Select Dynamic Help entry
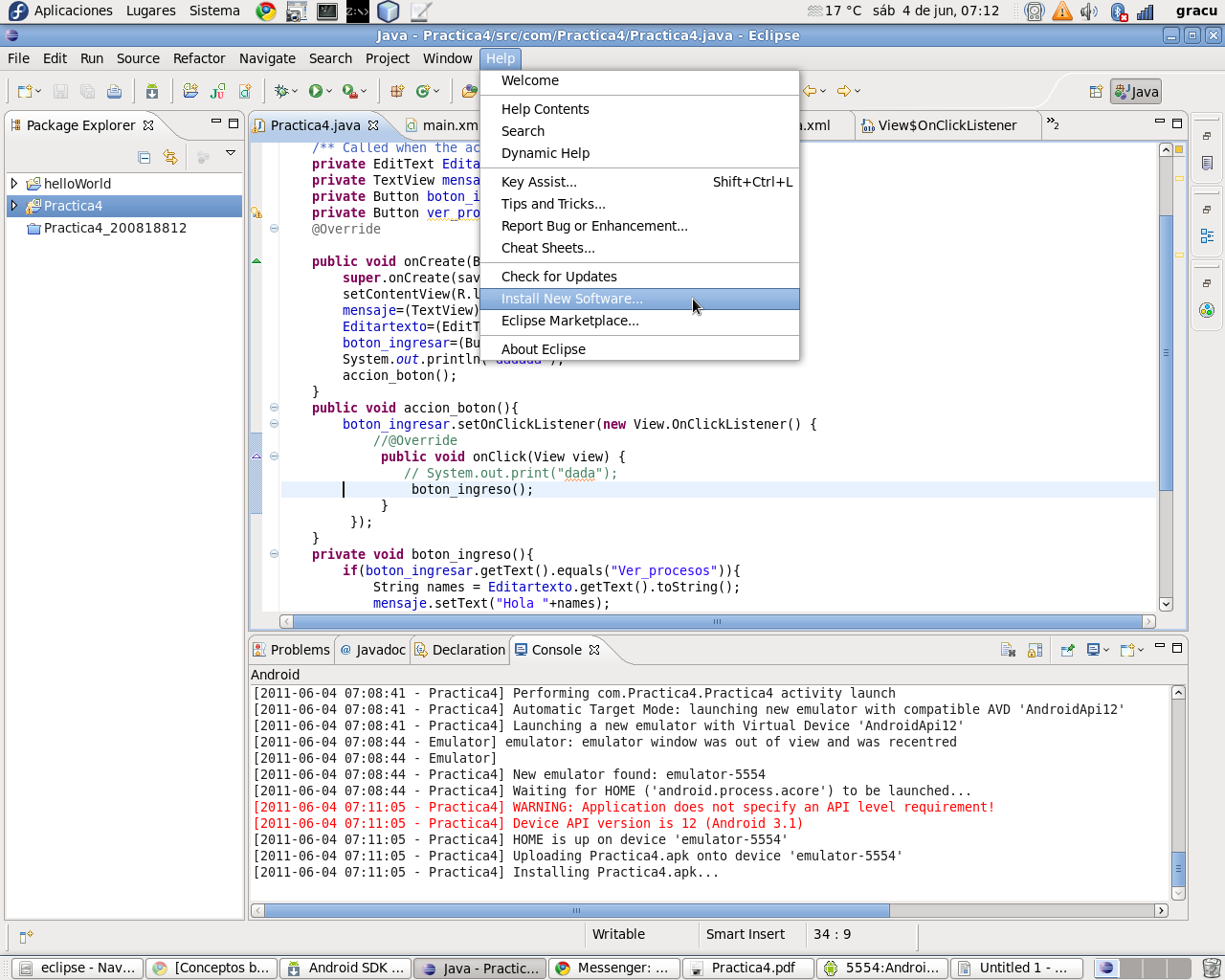1225x980 pixels. pyautogui.click(x=639, y=153)
